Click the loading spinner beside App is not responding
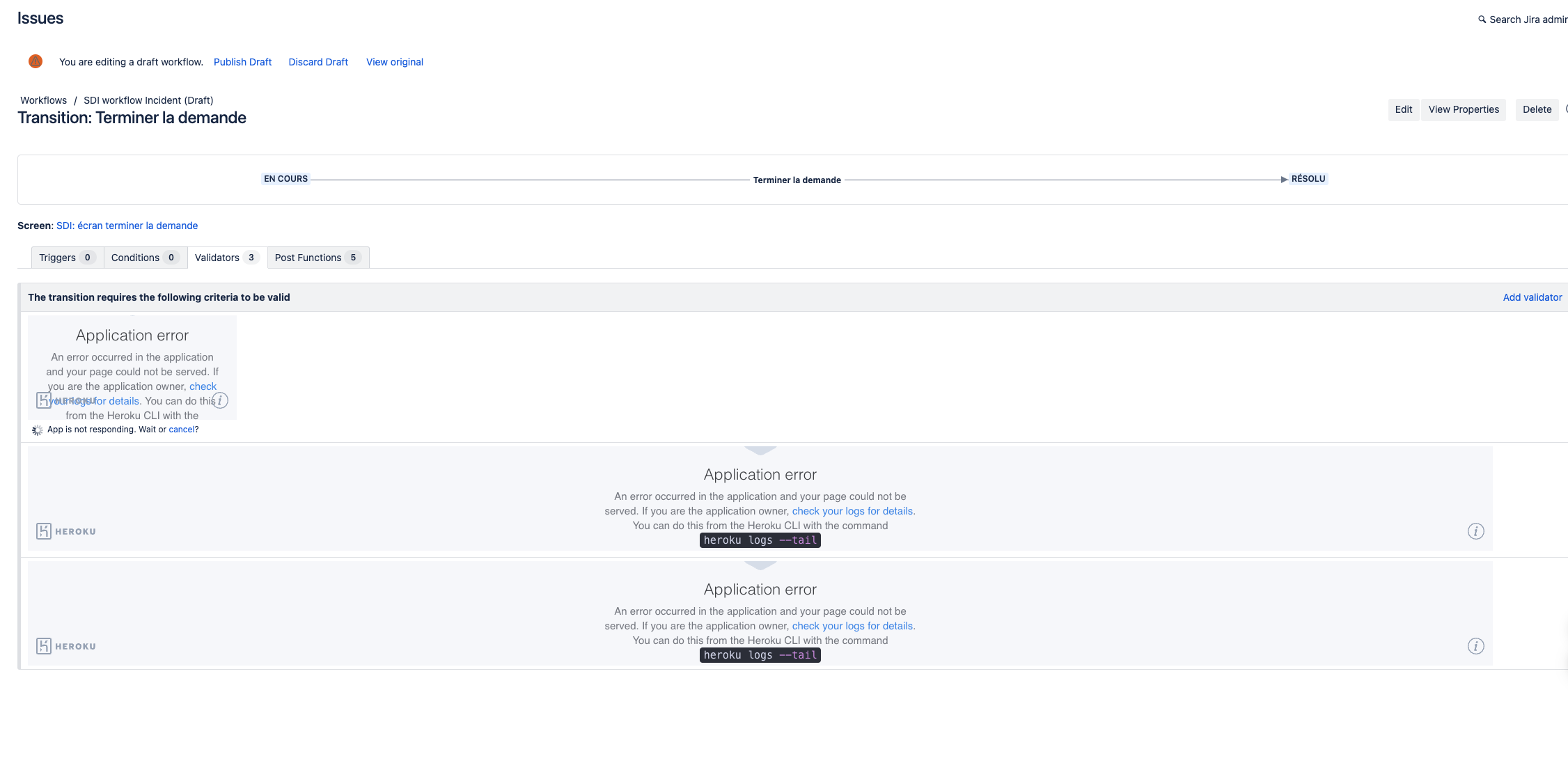Viewport: 1568px width, 770px height. pyautogui.click(x=38, y=430)
